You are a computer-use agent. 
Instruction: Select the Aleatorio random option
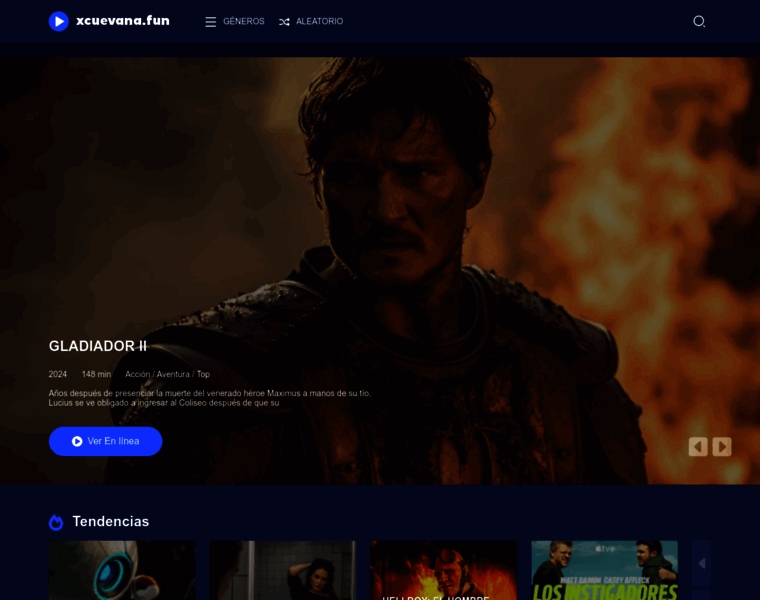click(x=319, y=21)
